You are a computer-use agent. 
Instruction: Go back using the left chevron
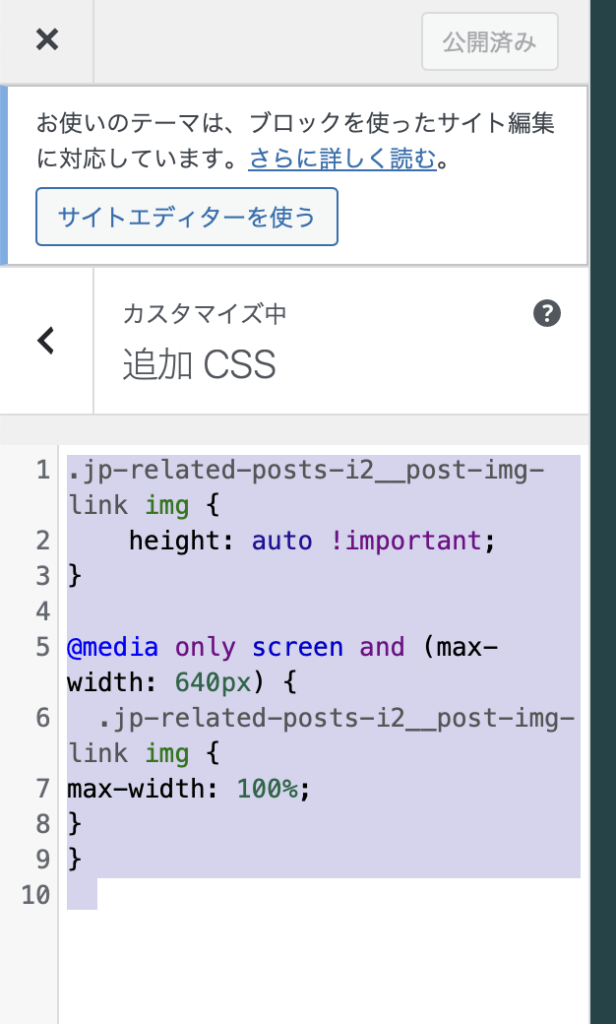[46, 341]
